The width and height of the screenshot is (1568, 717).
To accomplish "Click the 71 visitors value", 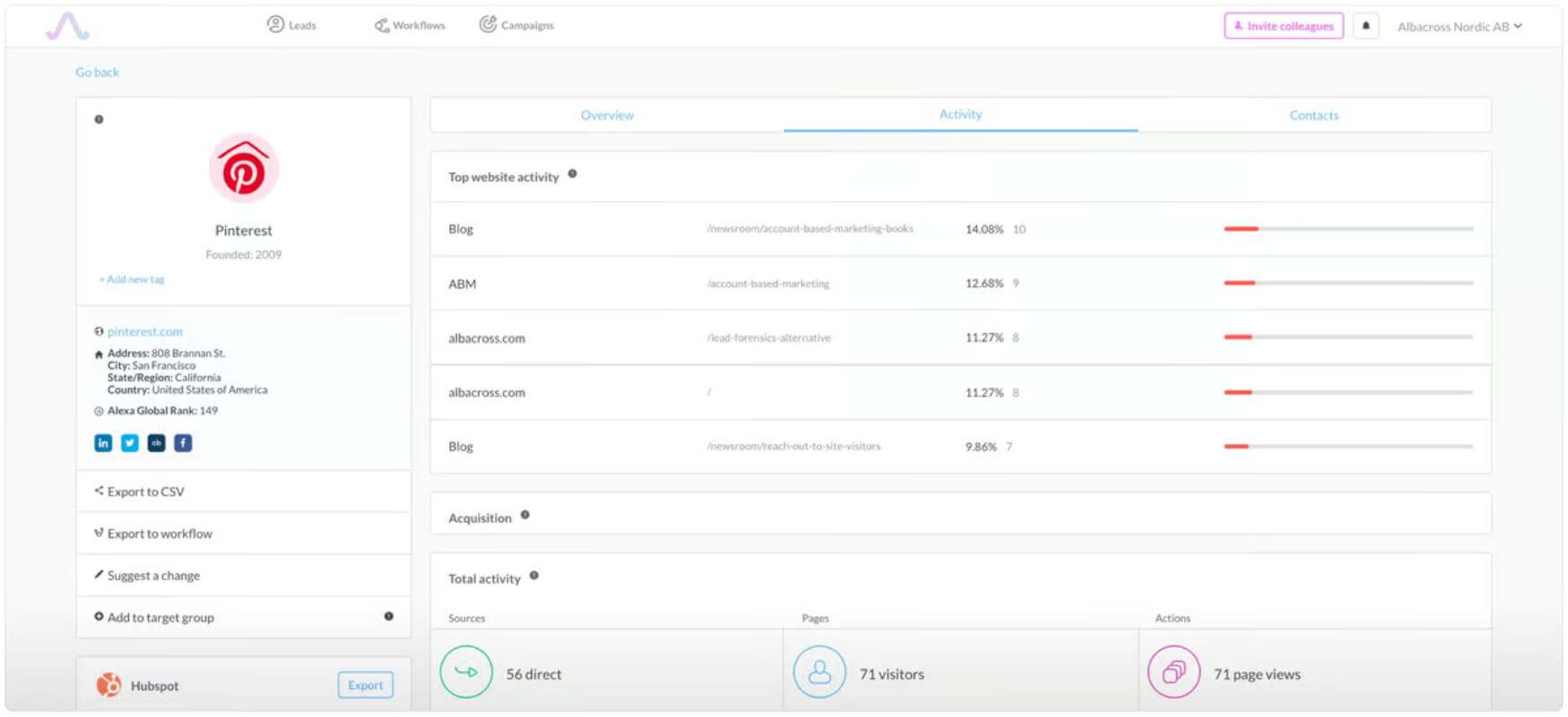I will tap(891, 674).
